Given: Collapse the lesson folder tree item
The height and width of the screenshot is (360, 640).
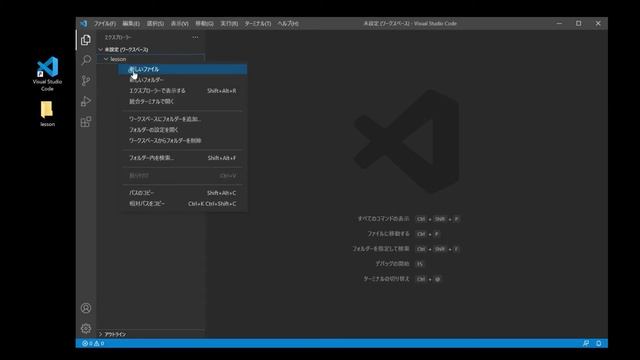Looking at the screenshot, I should point(151,59).
